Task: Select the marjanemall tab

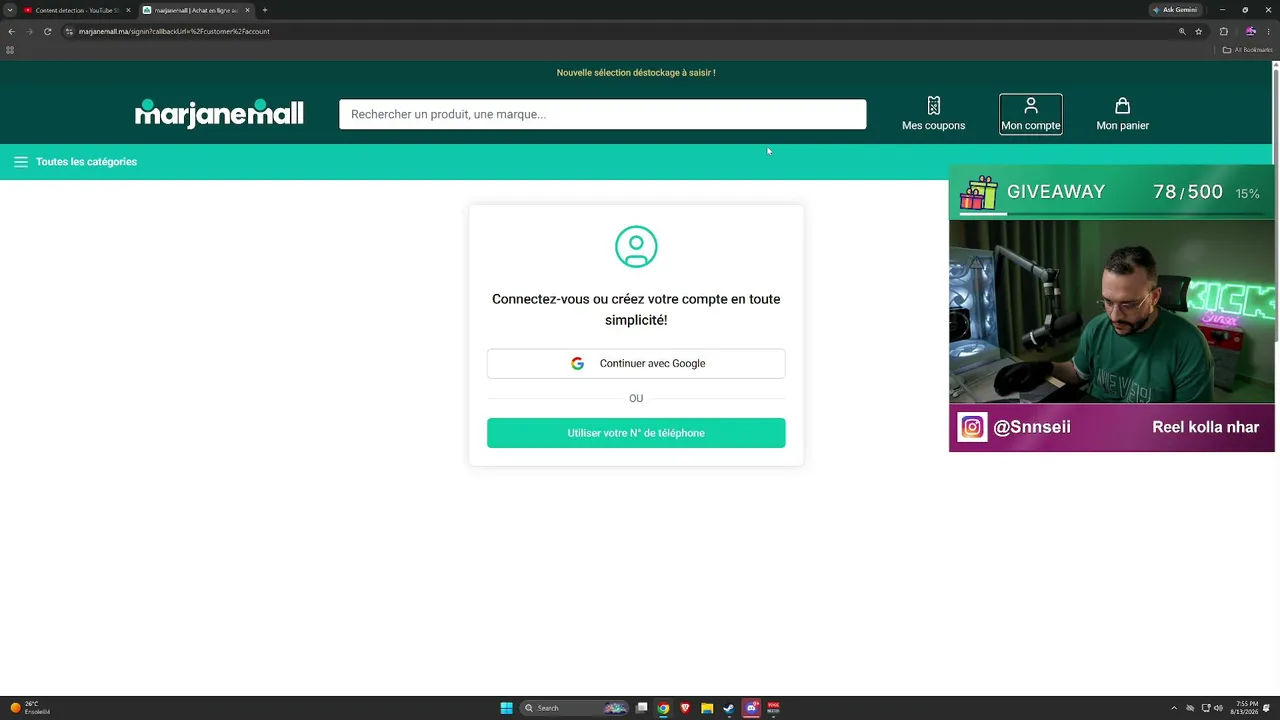Action: coord(195,10)
